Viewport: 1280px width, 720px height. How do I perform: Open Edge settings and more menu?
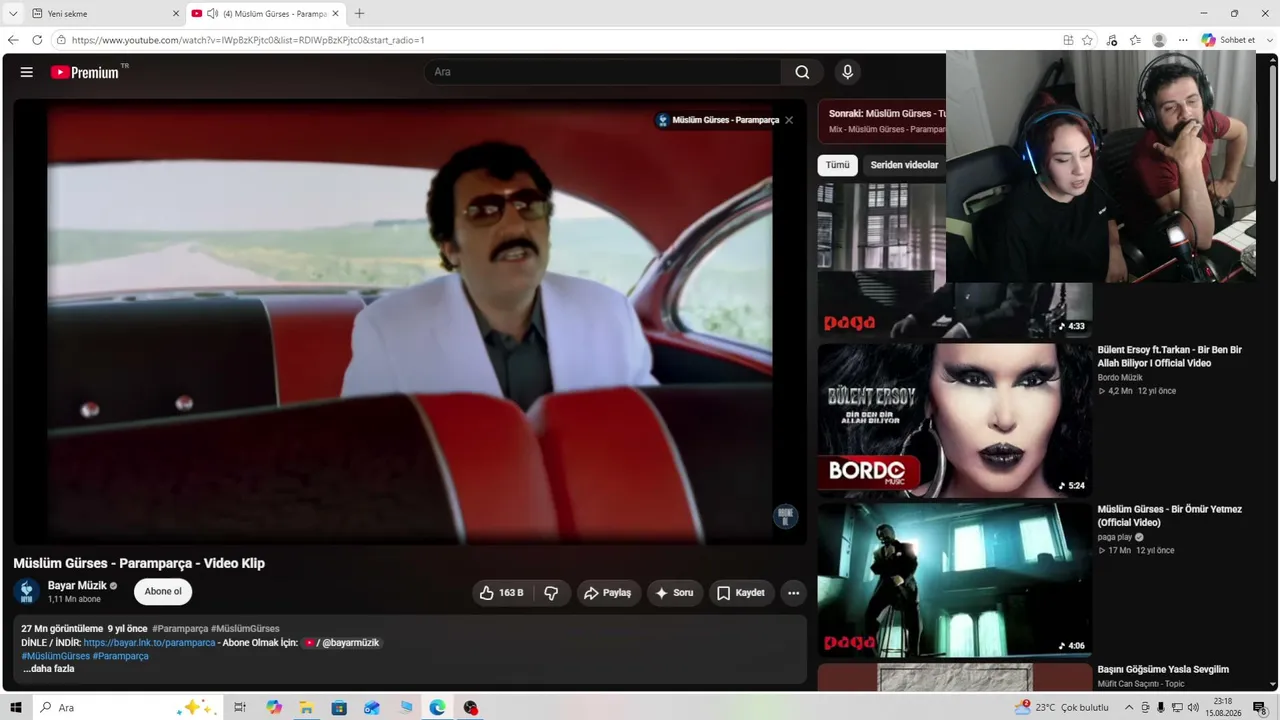coord(1183,40)
